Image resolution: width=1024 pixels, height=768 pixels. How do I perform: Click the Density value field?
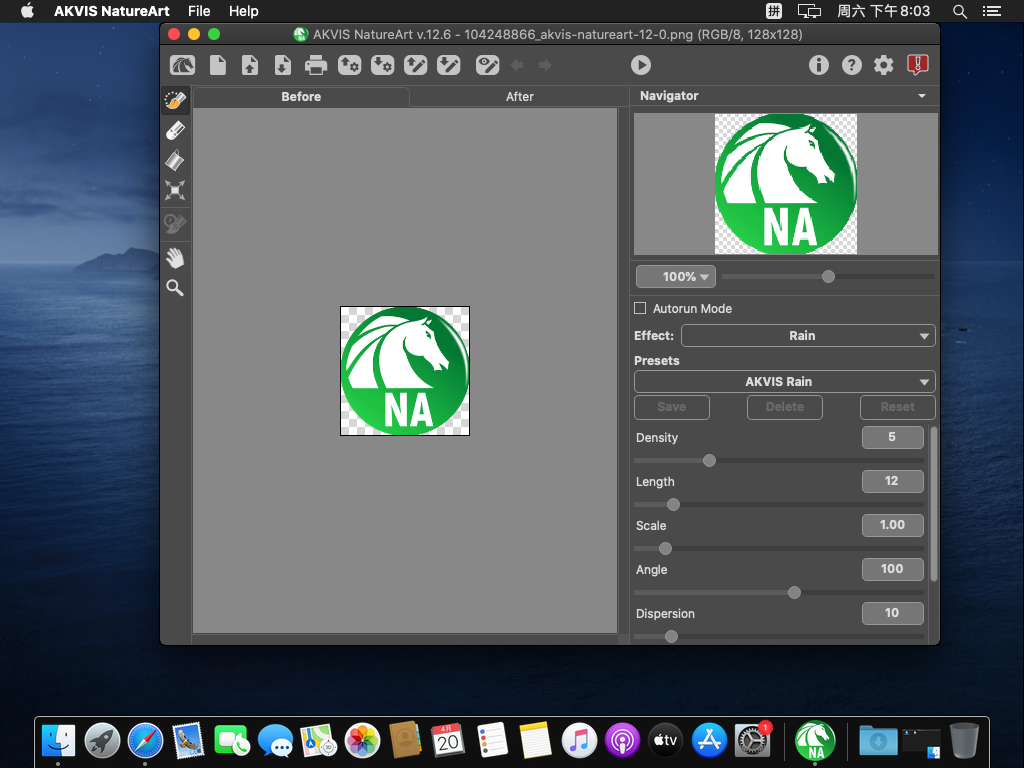pos(892,438)
